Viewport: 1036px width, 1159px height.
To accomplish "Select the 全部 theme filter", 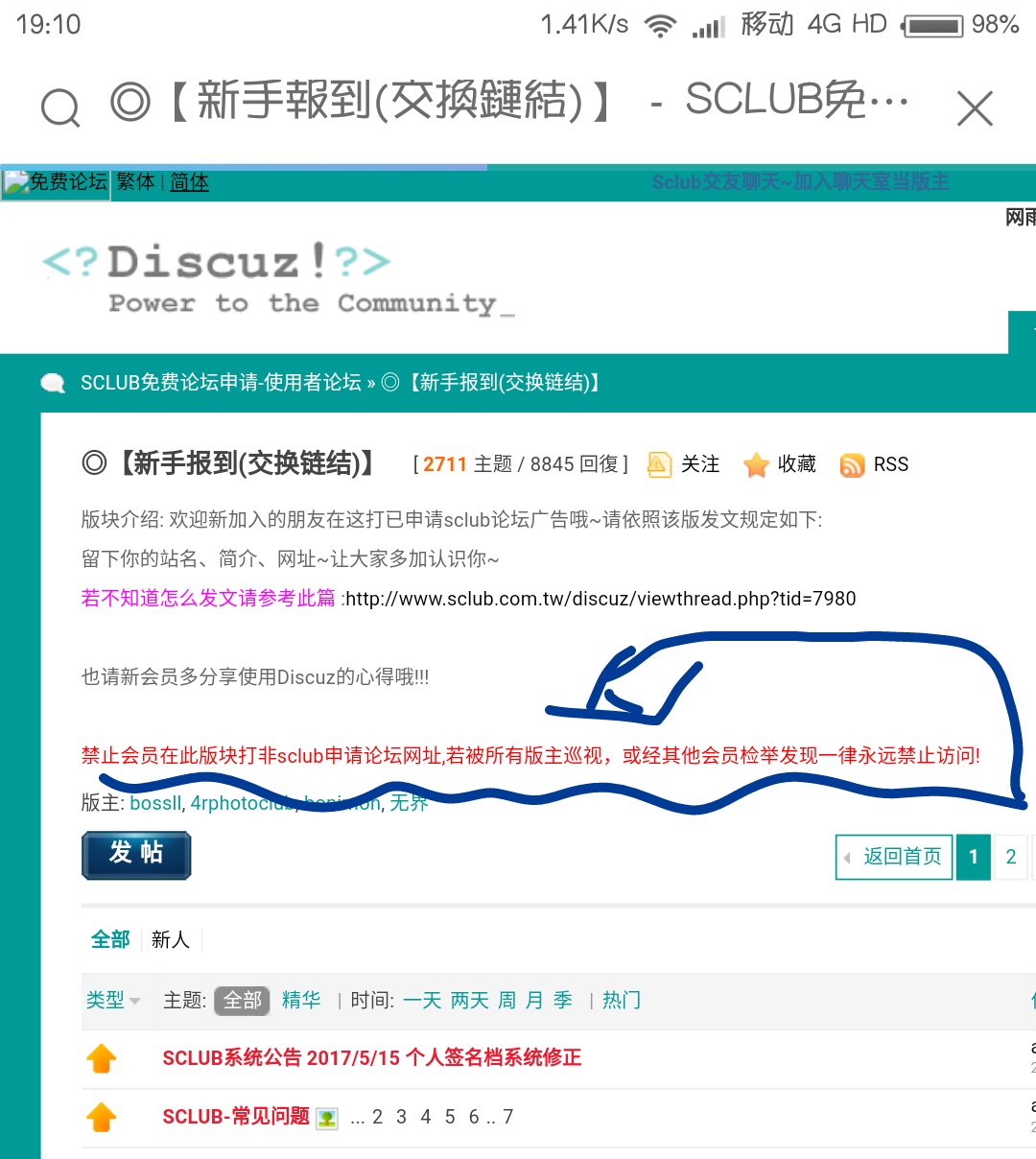I will tap(243, 1001).
